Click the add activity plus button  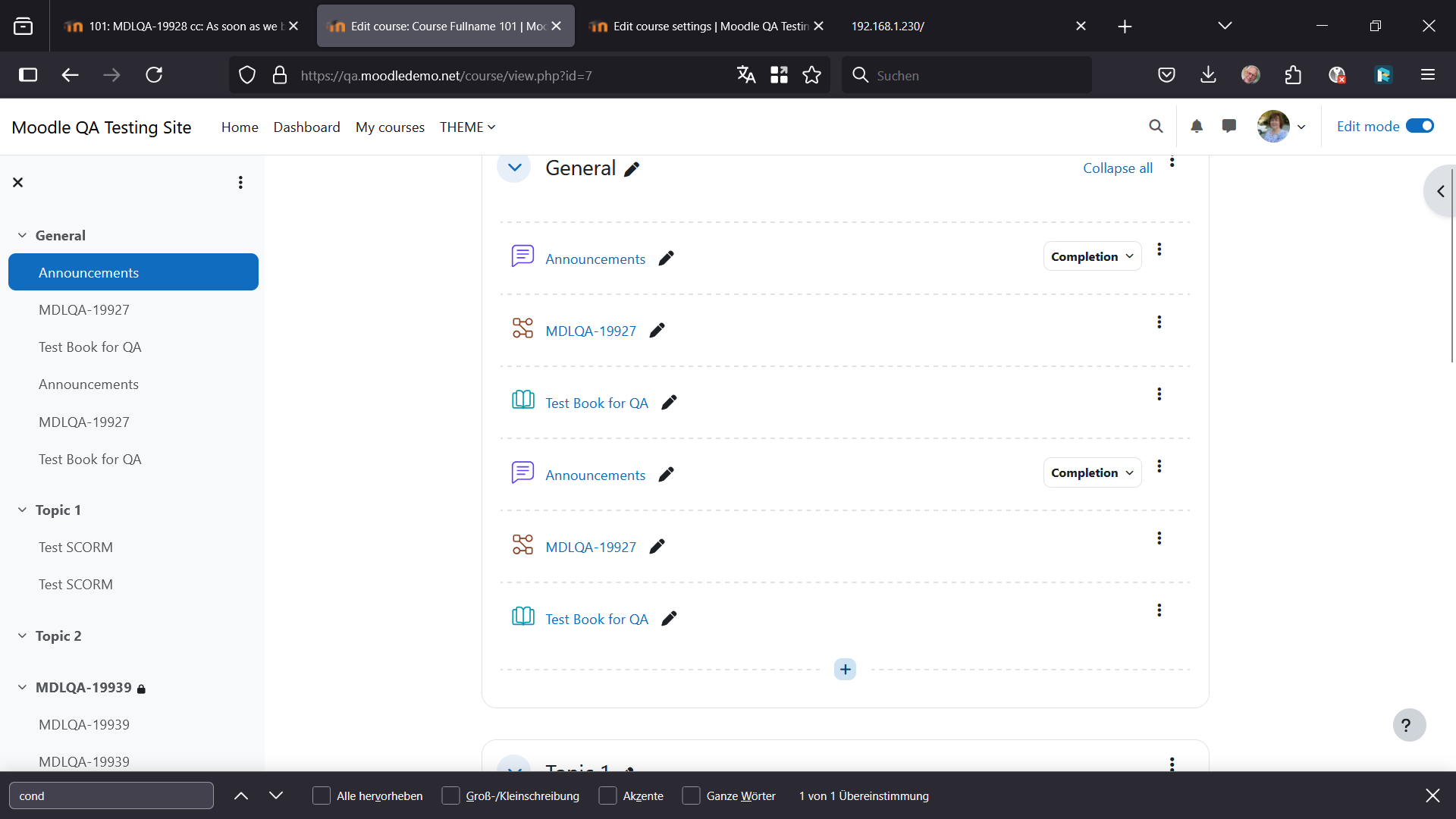[845, 670]
